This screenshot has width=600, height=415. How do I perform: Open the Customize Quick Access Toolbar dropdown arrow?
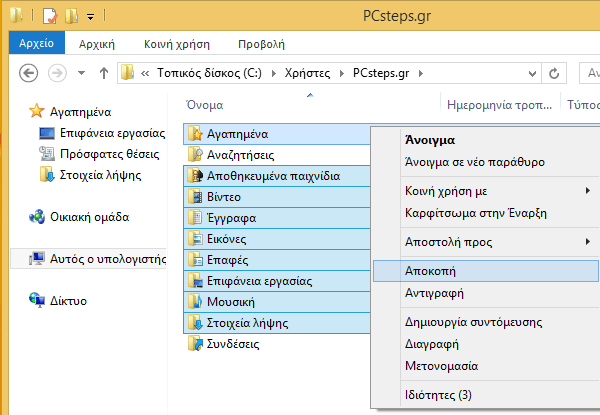[x=90, y=17]
